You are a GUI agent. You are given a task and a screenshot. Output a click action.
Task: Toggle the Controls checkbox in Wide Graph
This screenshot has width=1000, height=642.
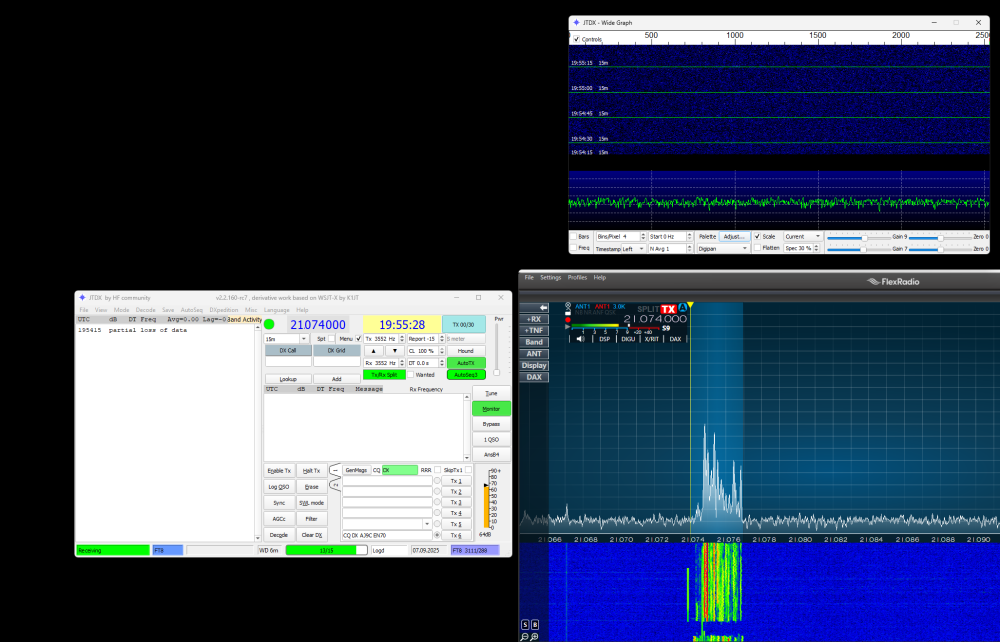[577, 39]
